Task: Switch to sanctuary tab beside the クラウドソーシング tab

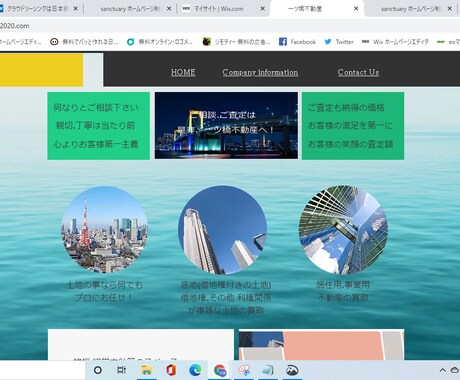Action: 131,9
